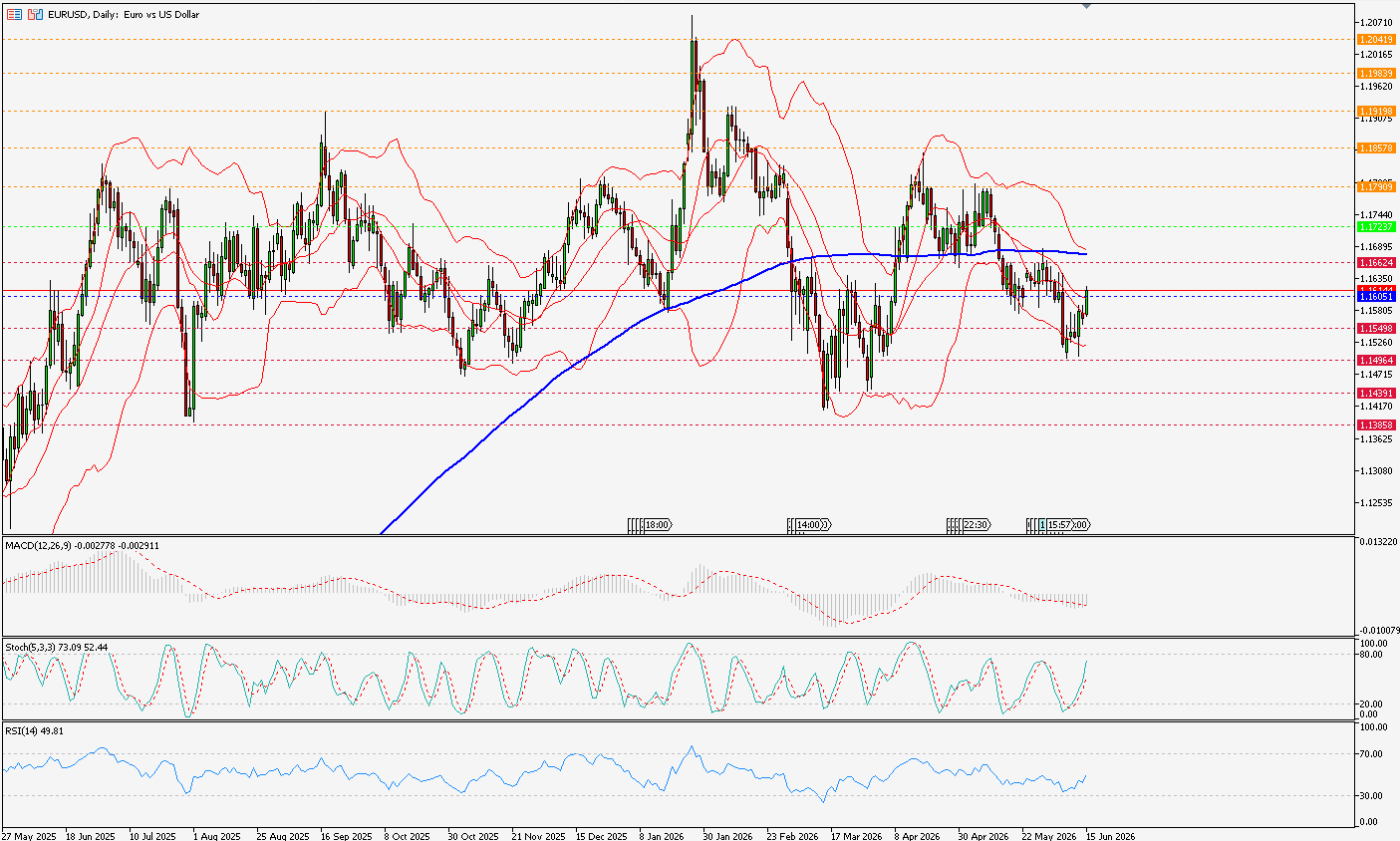This screenshot has height=841, width=1400.
Task: Select the green 1.17237 pivot level label
Action: pos(1376,227)
